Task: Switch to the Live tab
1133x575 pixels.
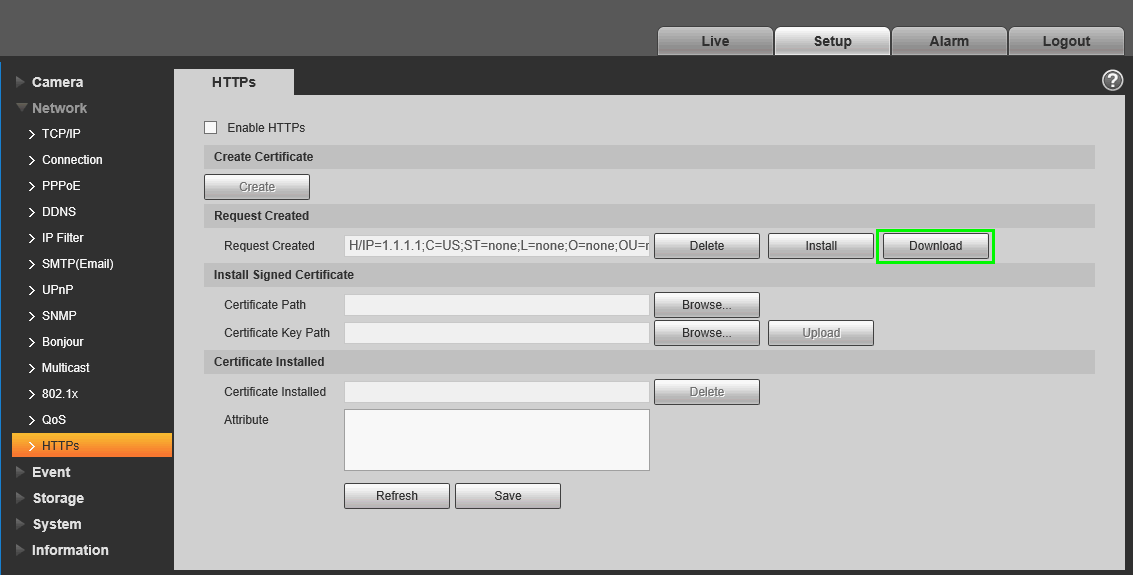Action: [x=715, y=41]
